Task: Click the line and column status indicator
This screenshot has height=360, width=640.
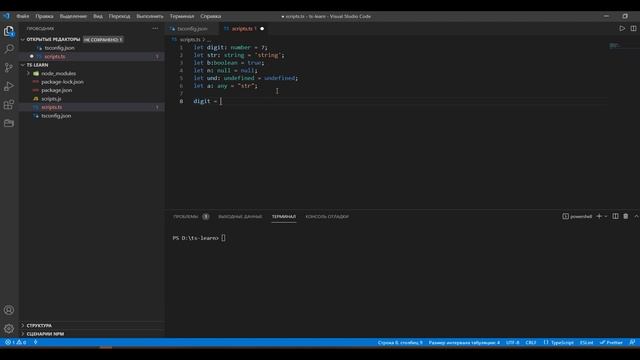Action: click(x=400, y=342)
